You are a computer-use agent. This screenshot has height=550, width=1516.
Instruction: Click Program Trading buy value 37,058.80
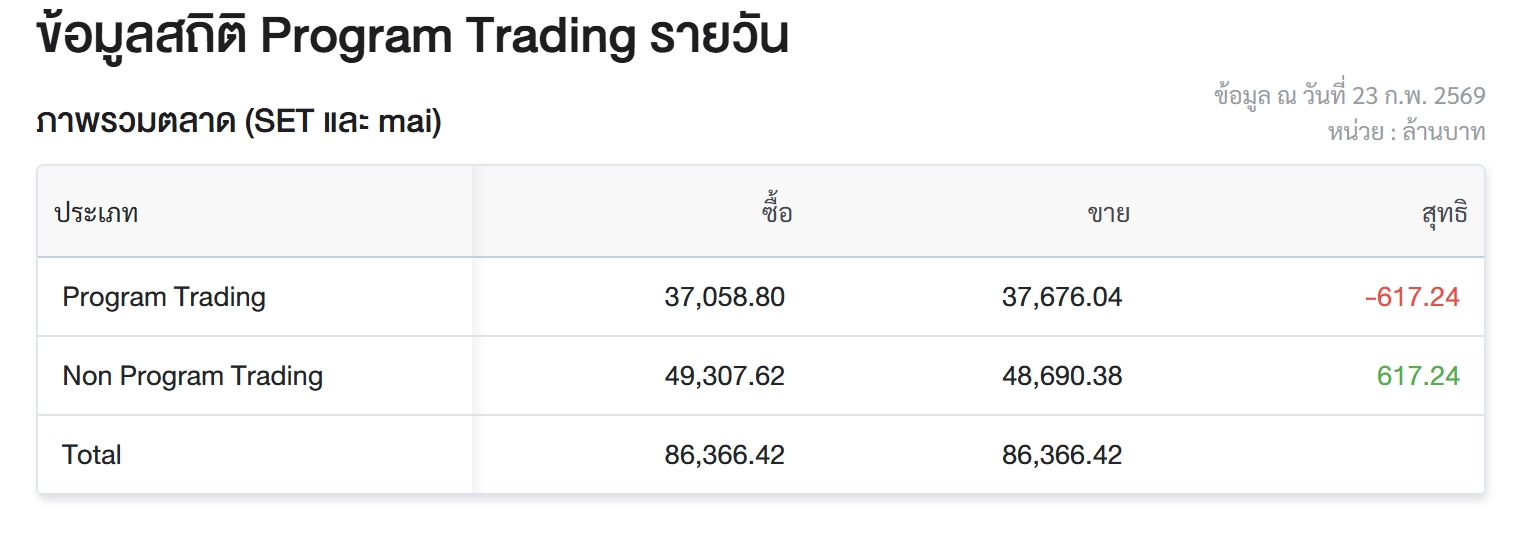point(724,297)
